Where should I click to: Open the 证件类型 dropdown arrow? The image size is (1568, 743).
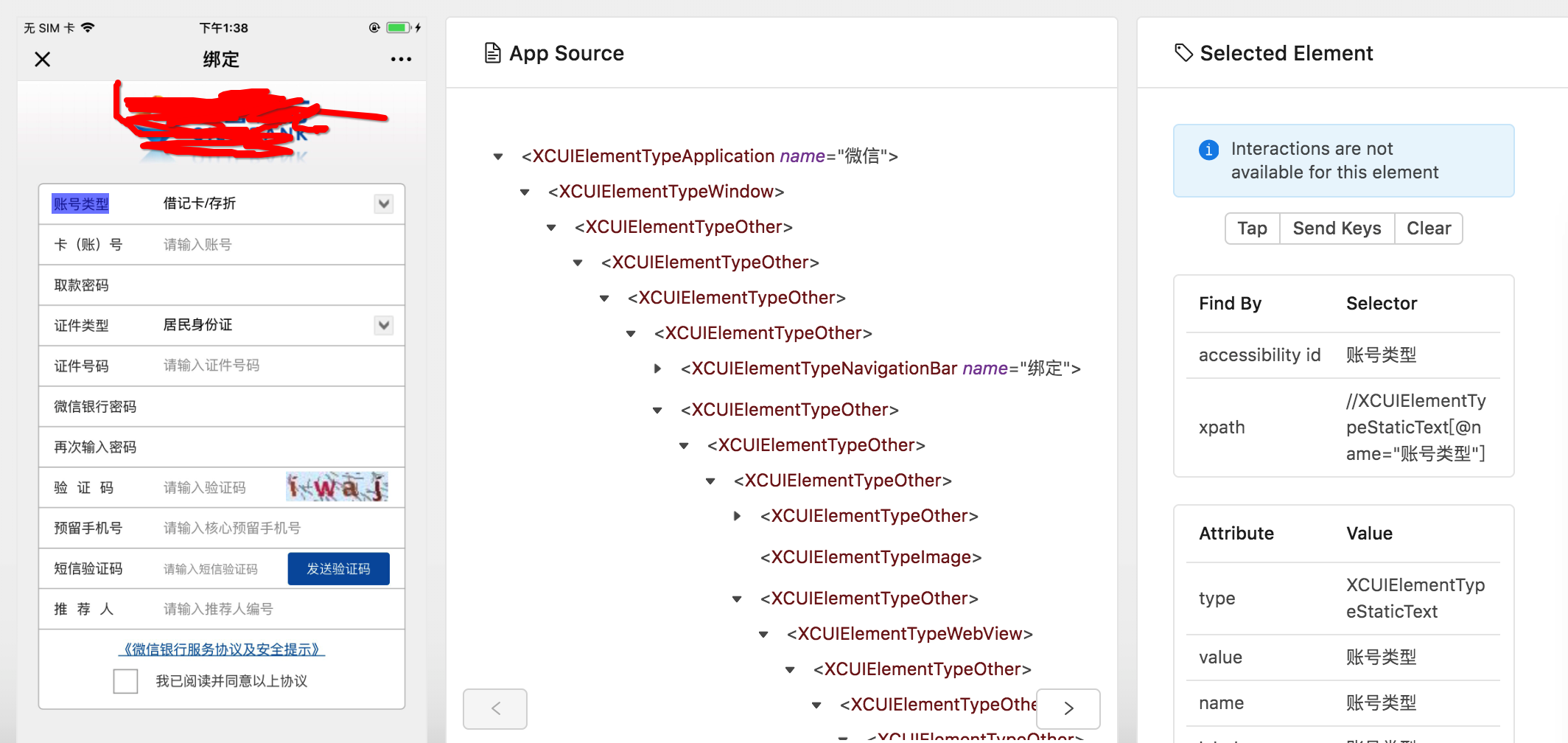point(384,325)
